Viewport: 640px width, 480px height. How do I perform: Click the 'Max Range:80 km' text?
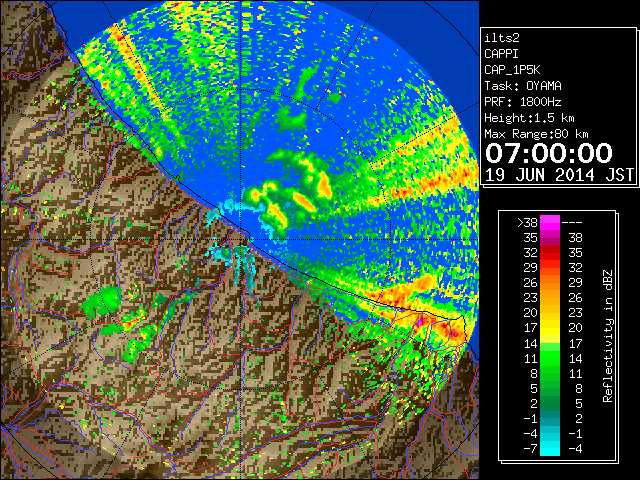point(536,133)
